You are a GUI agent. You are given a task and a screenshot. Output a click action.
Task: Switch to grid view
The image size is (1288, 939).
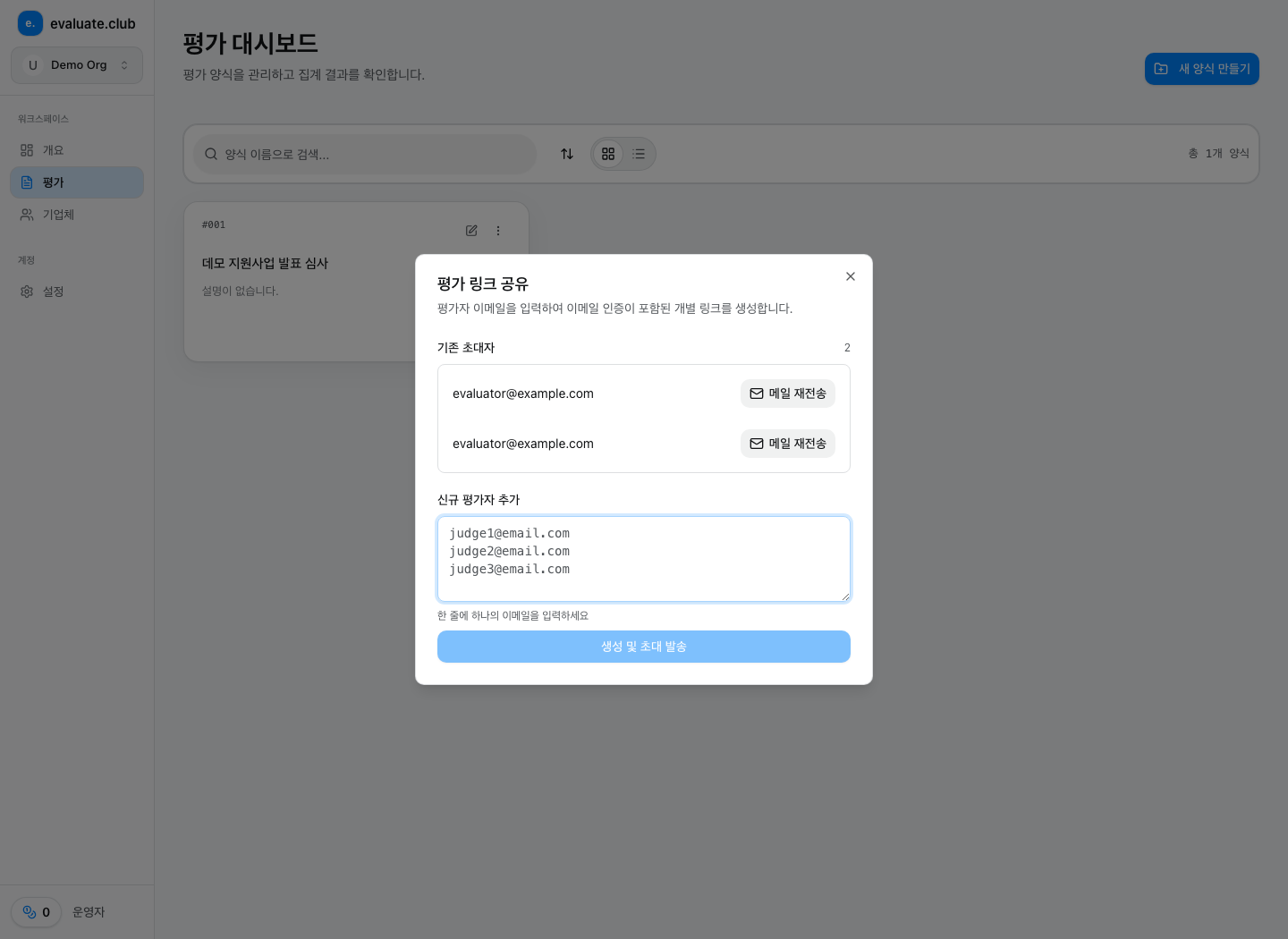tap(608, 154)
